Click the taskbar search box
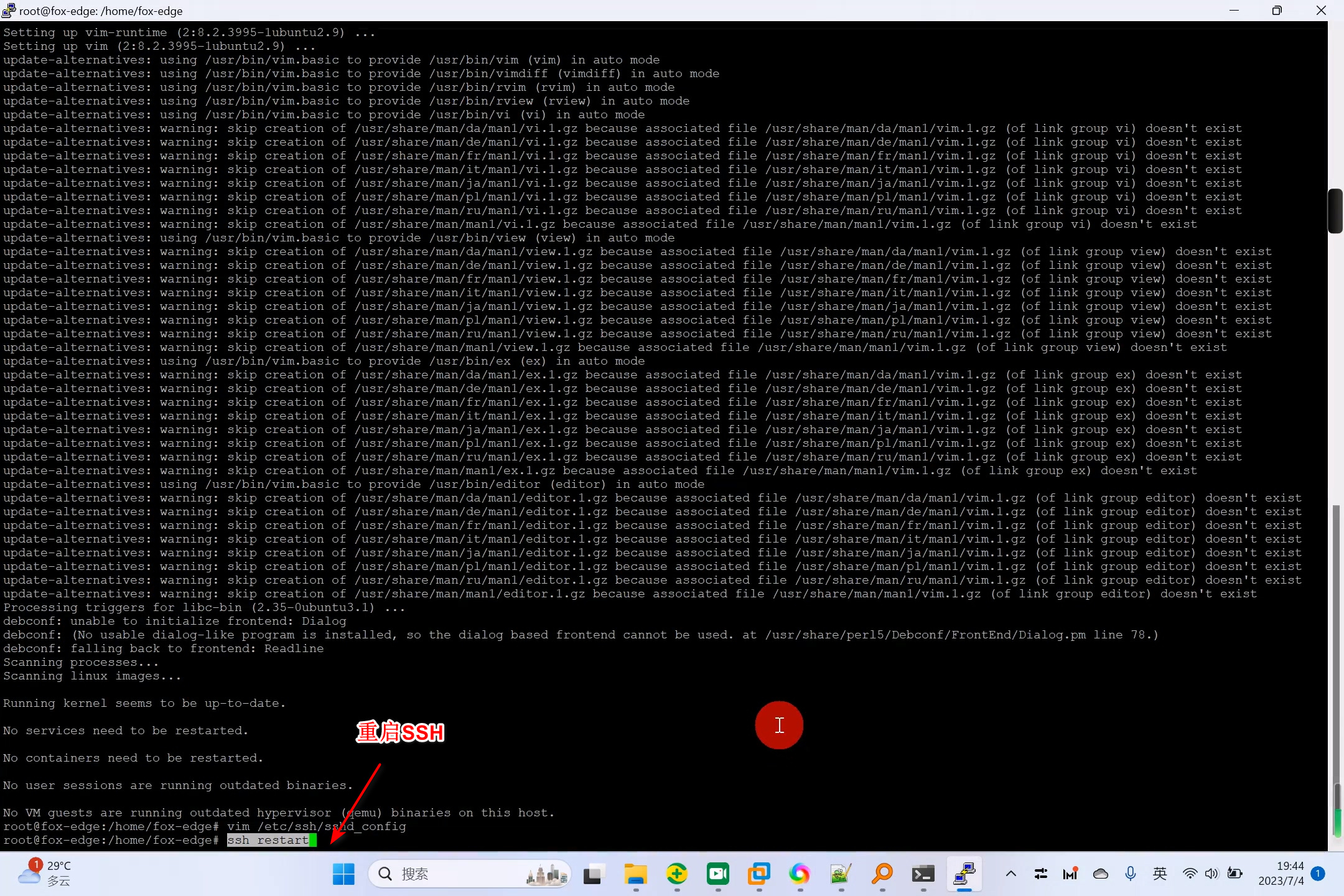Screen dimensions: 1344x896 click(x=470, y=874)
